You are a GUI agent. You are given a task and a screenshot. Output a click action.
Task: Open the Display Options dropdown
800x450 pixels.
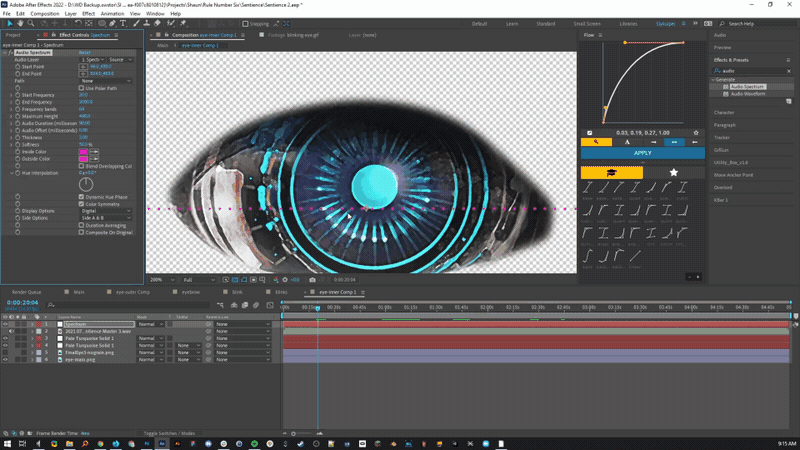coord(106,211)
